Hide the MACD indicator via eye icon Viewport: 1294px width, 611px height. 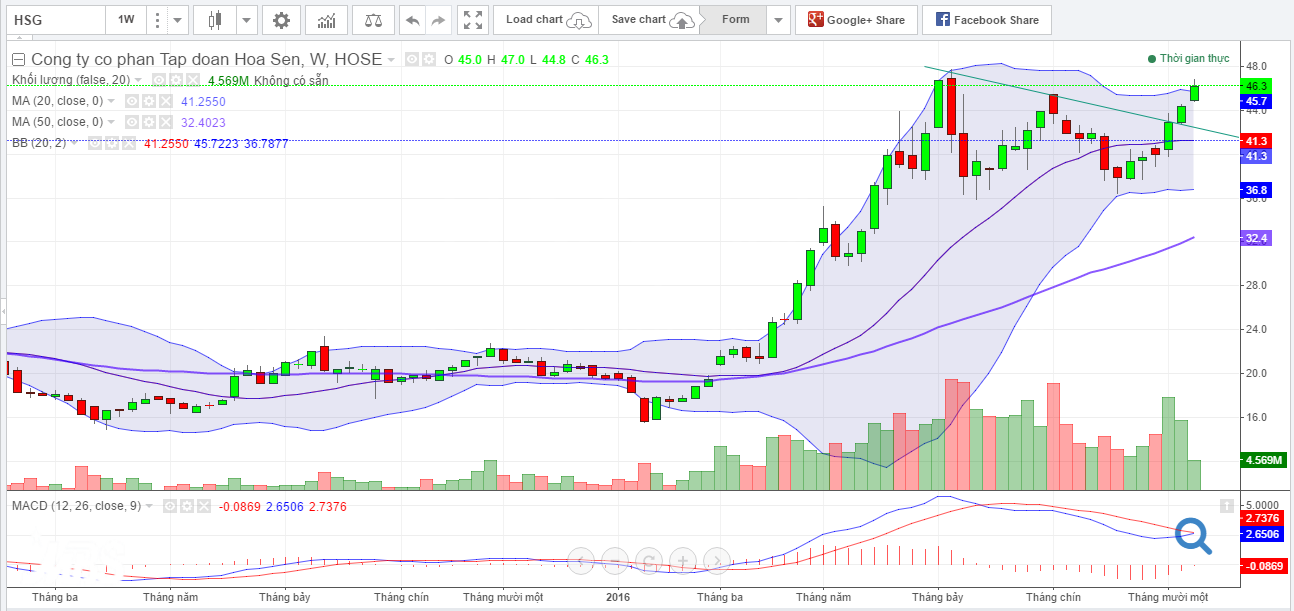pos(170,506)
